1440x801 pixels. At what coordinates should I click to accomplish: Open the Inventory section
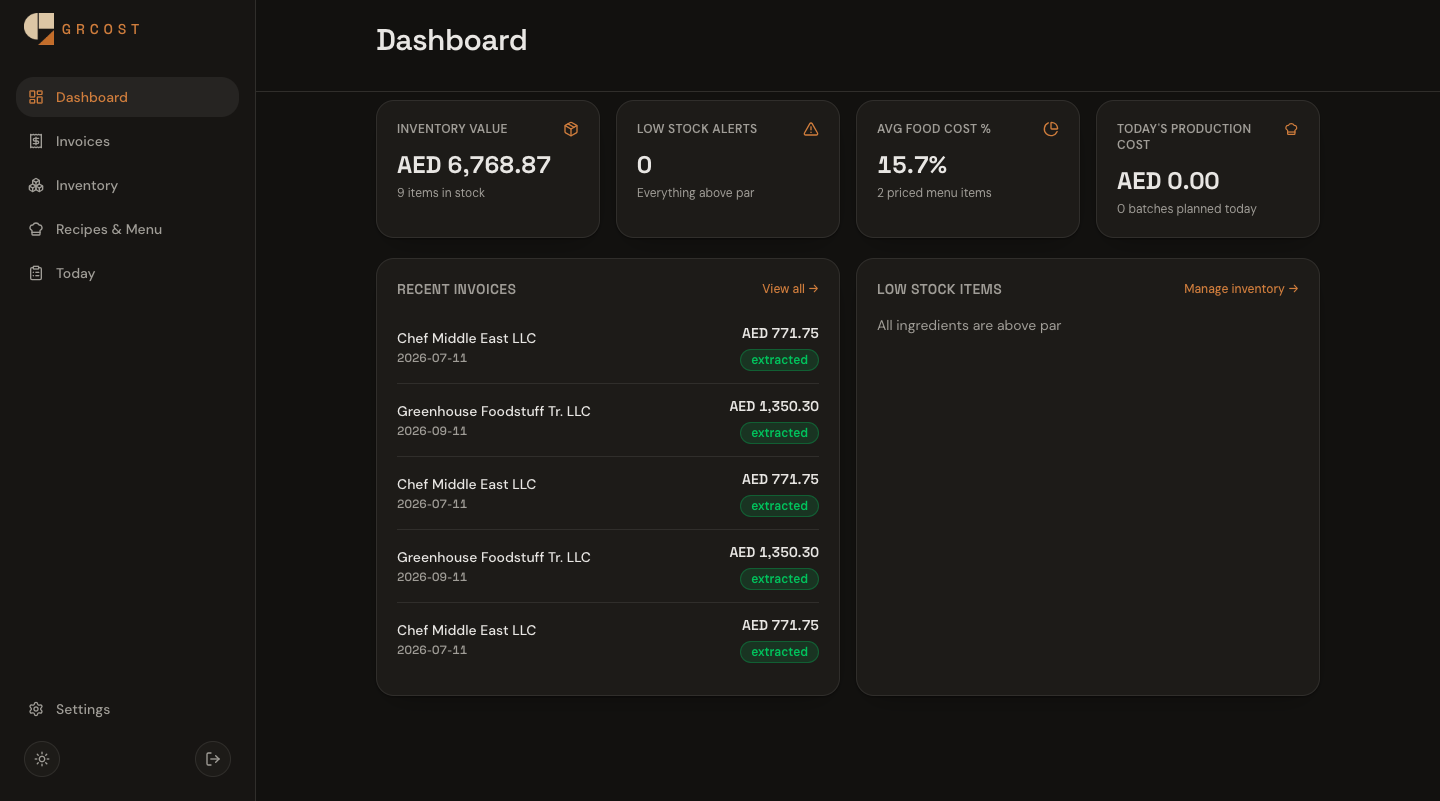[x=127, y=185]
